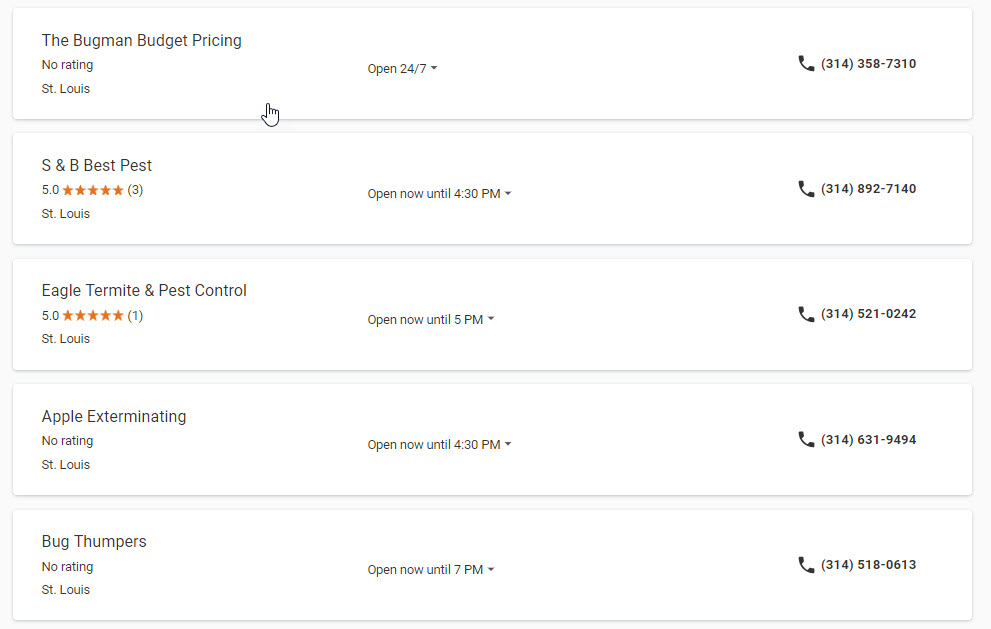This screenshot has height=629, width=991.
Task: Open Eagle Termite & Pest Control listing
Action: (144, 291)
